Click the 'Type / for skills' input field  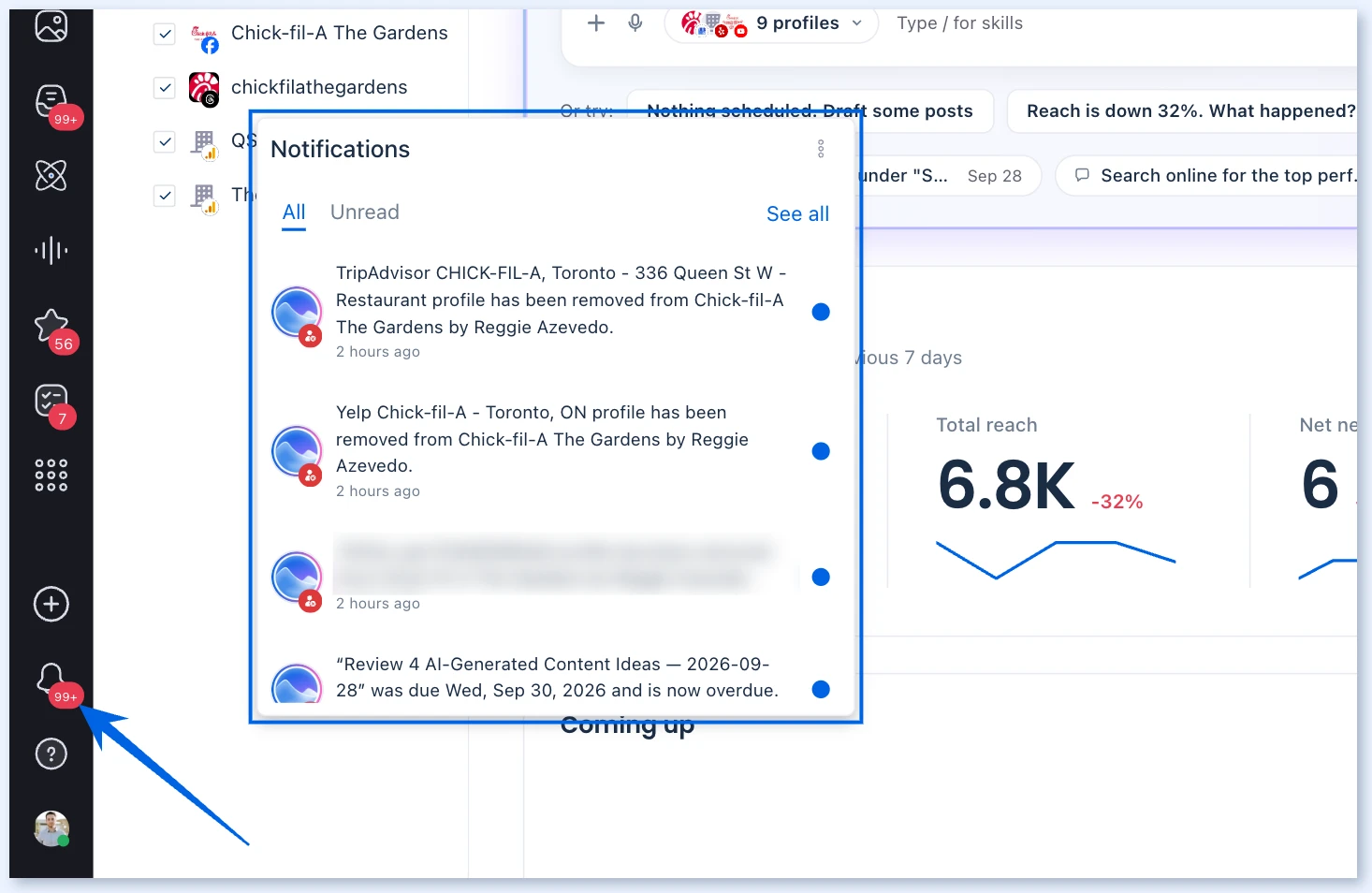pyautogui.click(x=959, y=23)
